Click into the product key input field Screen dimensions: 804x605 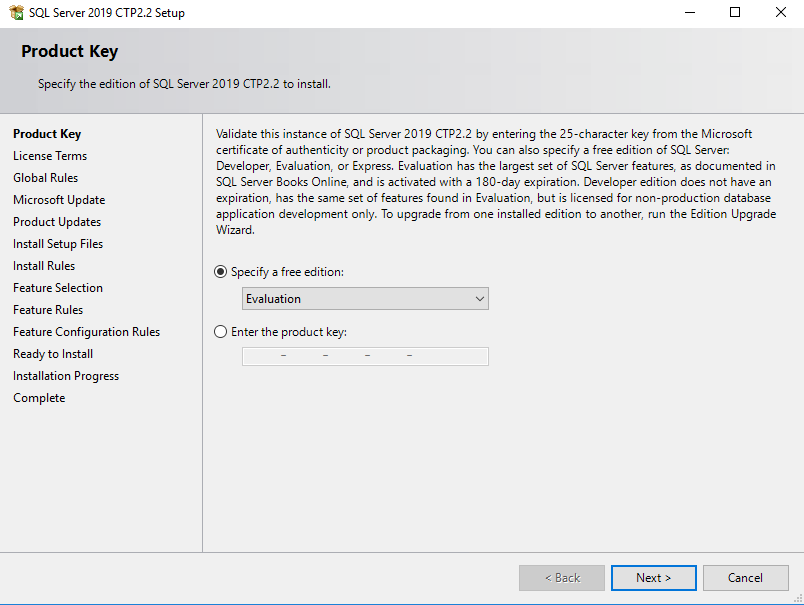click(365, 356)
